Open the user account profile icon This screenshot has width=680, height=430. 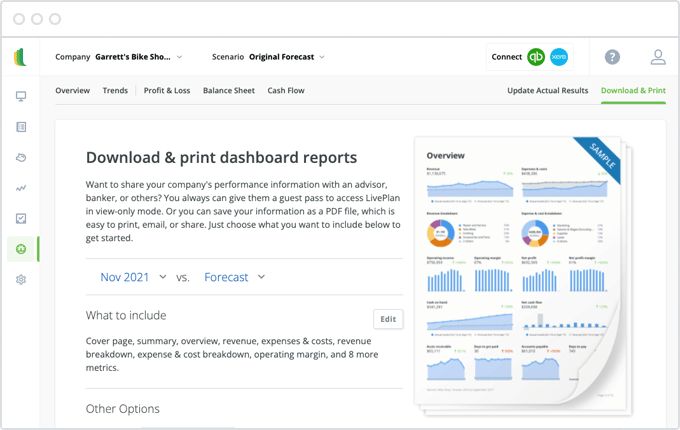click(658, 57)
